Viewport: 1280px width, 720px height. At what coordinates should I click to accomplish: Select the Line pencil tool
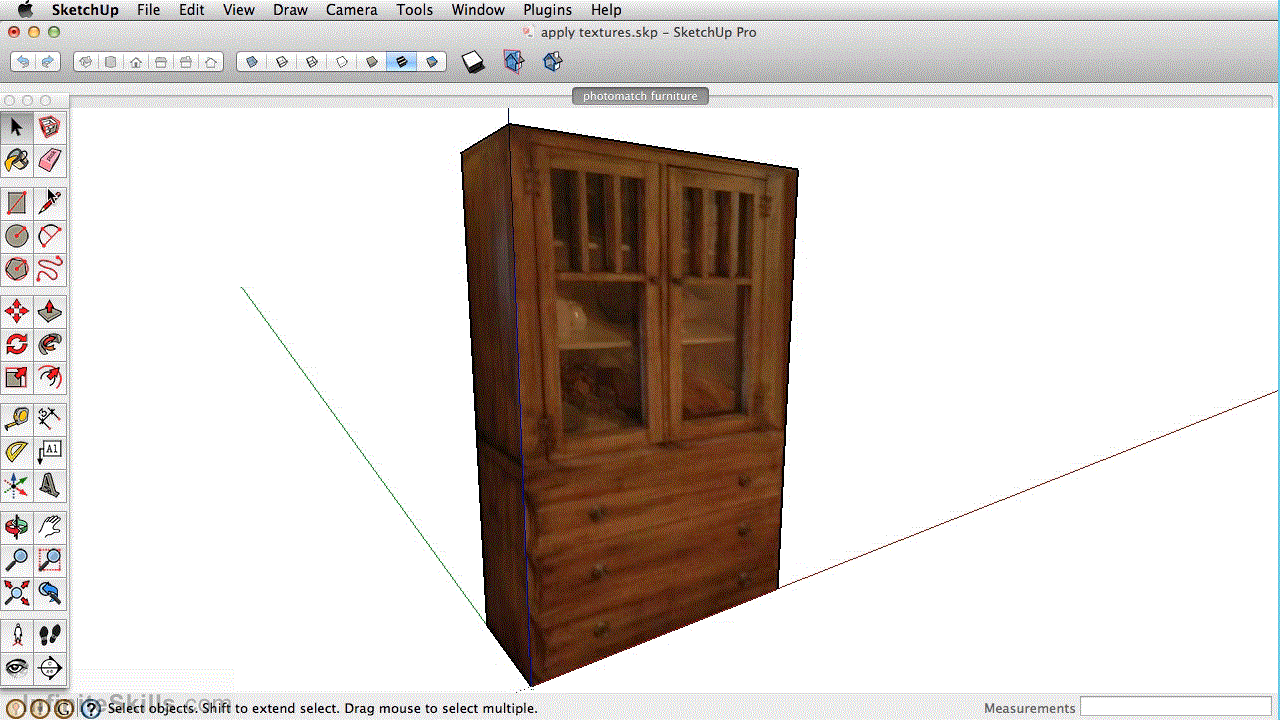point(50,203)
